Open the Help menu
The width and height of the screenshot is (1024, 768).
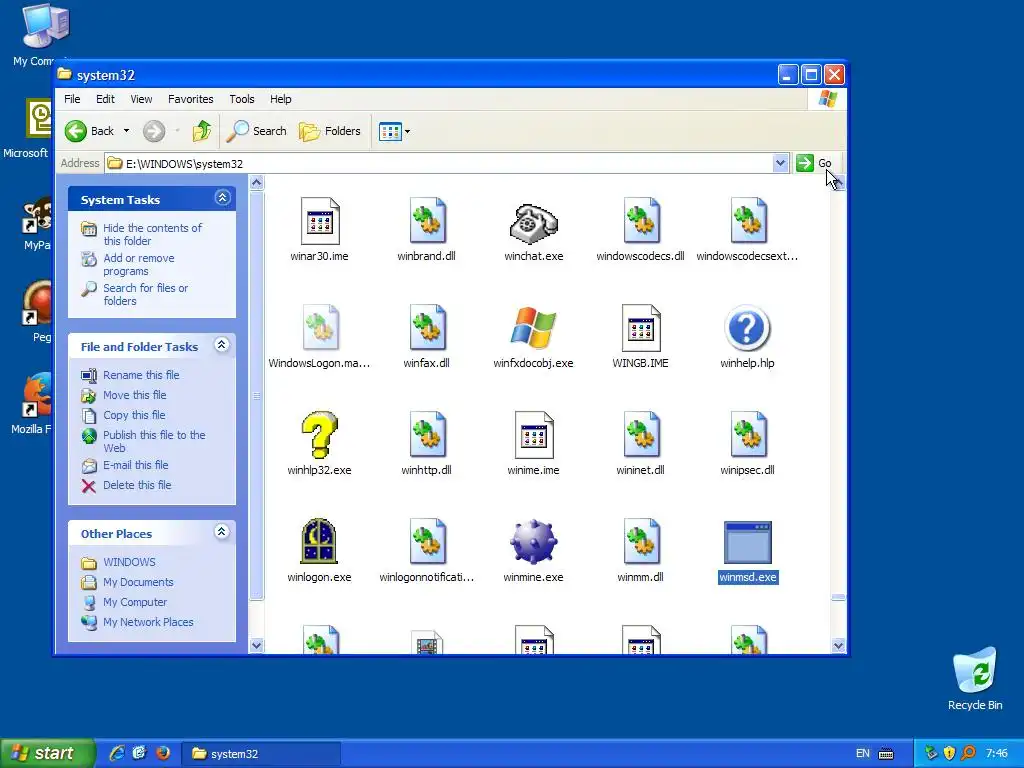click(281, 99)
